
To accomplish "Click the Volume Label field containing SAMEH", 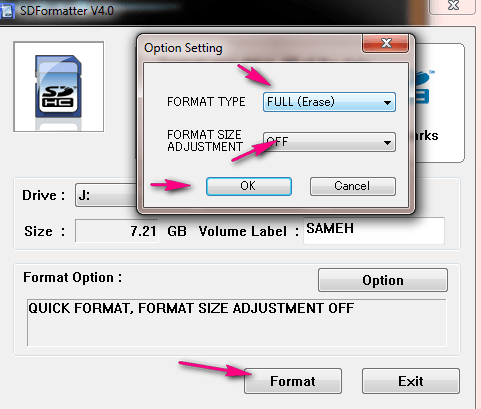I will 374,230.
